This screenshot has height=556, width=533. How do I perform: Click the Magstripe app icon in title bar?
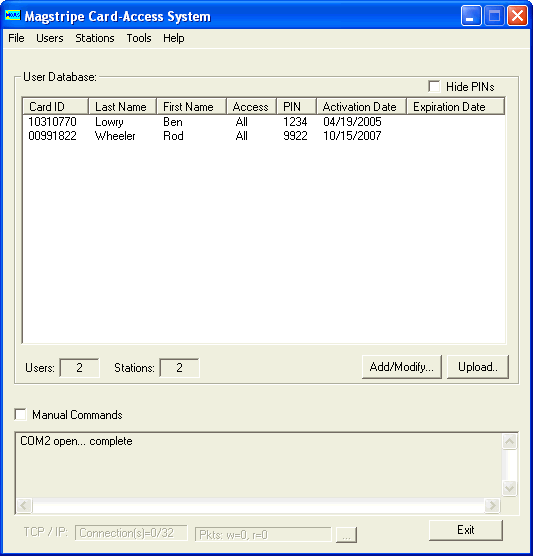click(x=12, y=16)
